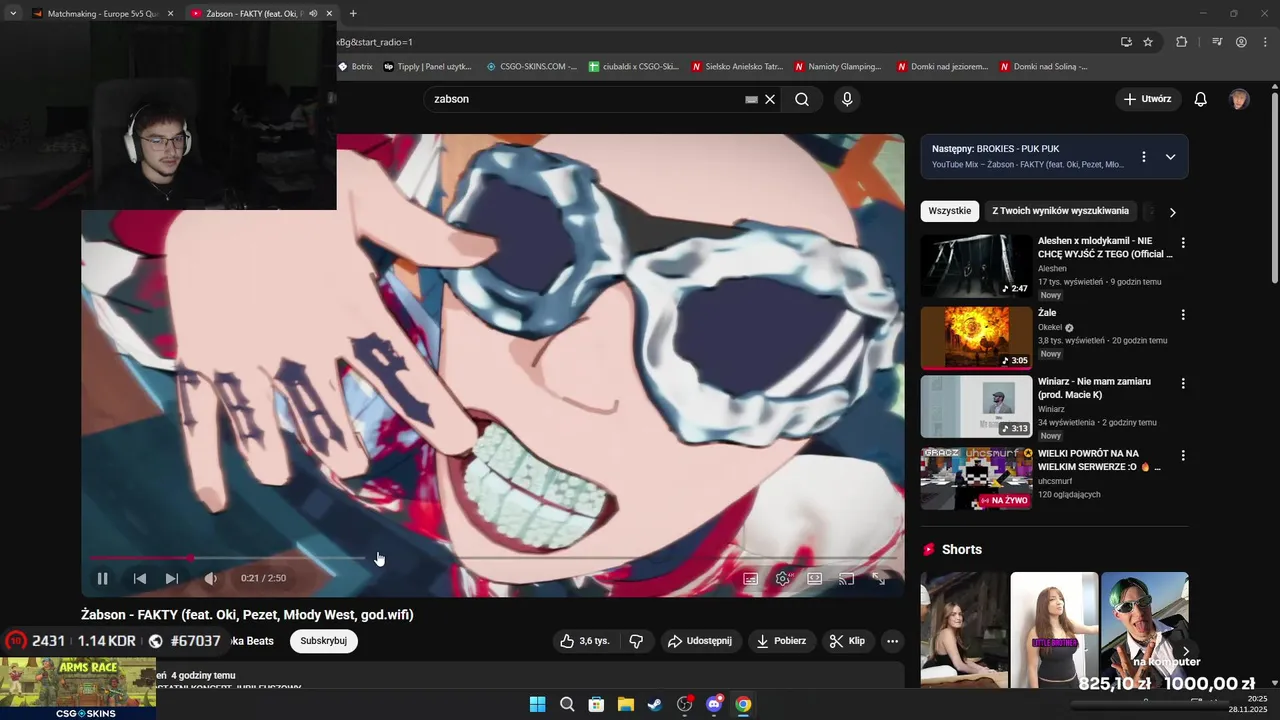The height and width of the screenshot is (720, 1280).
Task: Open on-screen keyboard in search box
Action: 751,99
